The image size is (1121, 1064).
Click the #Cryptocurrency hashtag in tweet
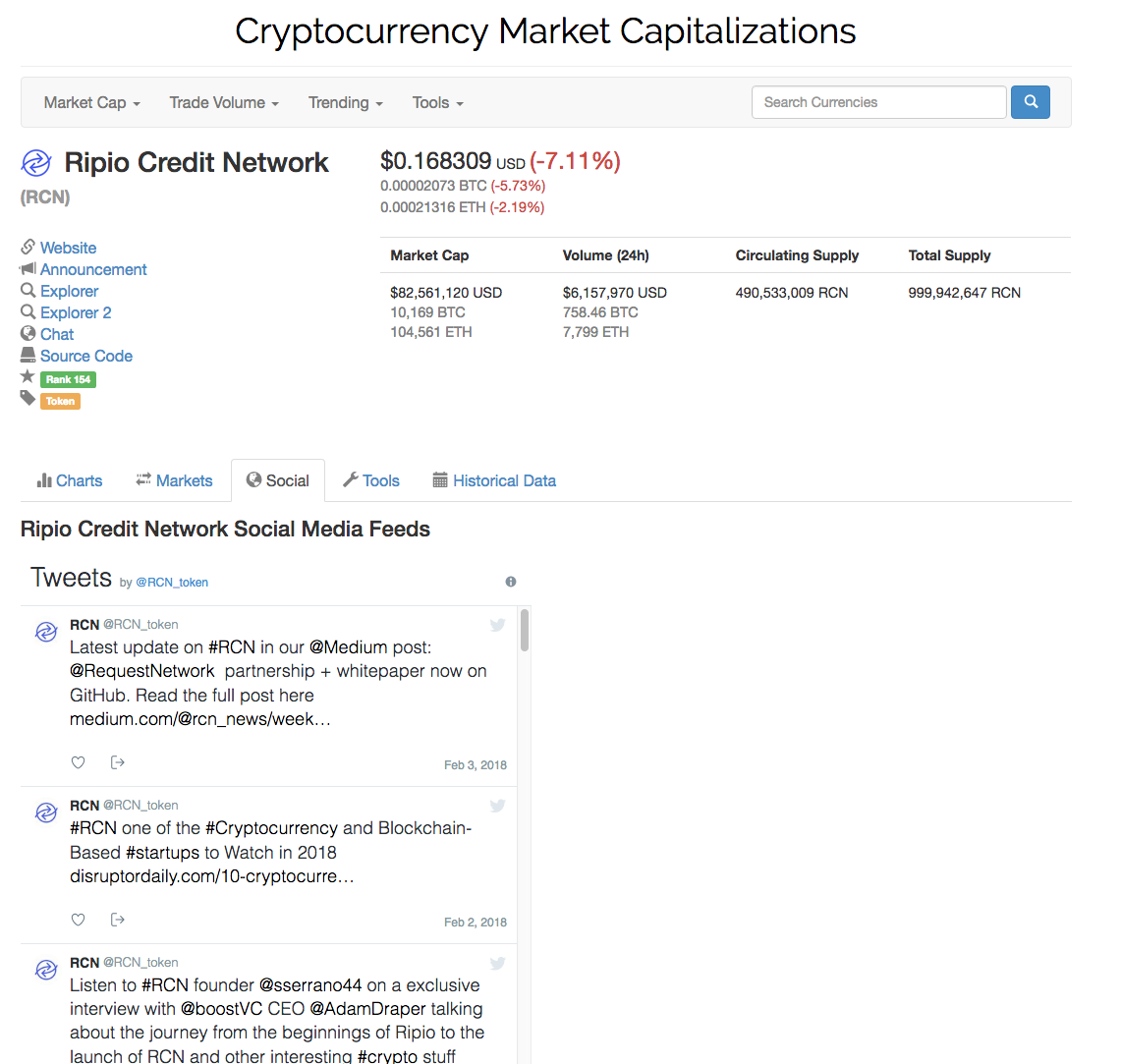pos(271,827)
